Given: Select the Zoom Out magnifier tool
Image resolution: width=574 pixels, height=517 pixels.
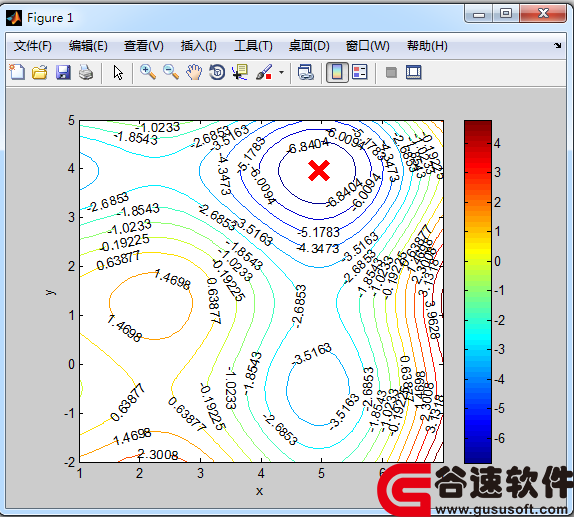Looking at the screenshot, I should (x=171, y=72).
